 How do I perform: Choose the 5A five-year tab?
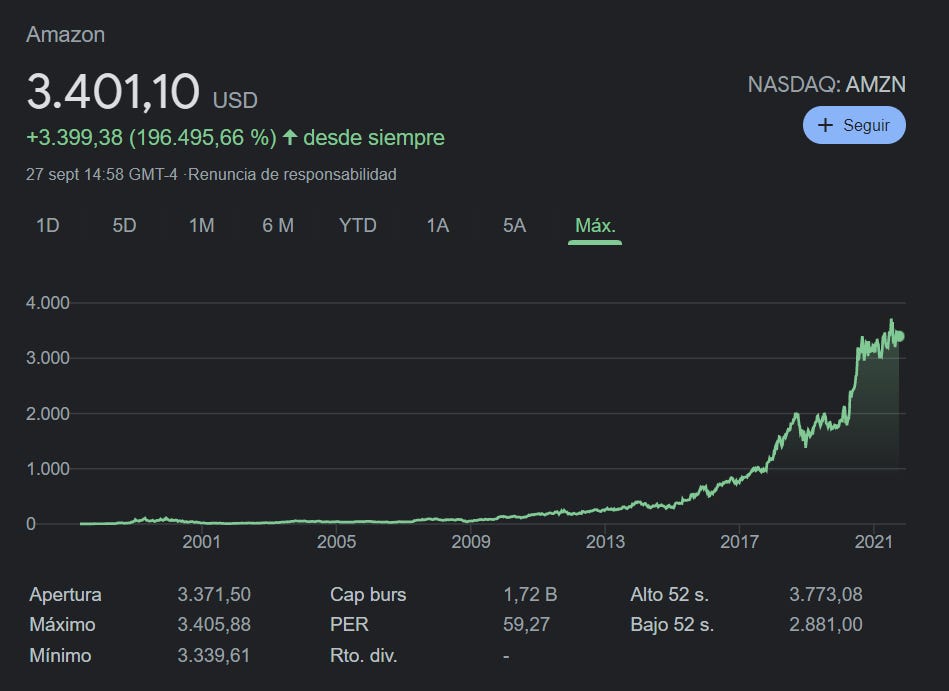[x=514, y=226]
